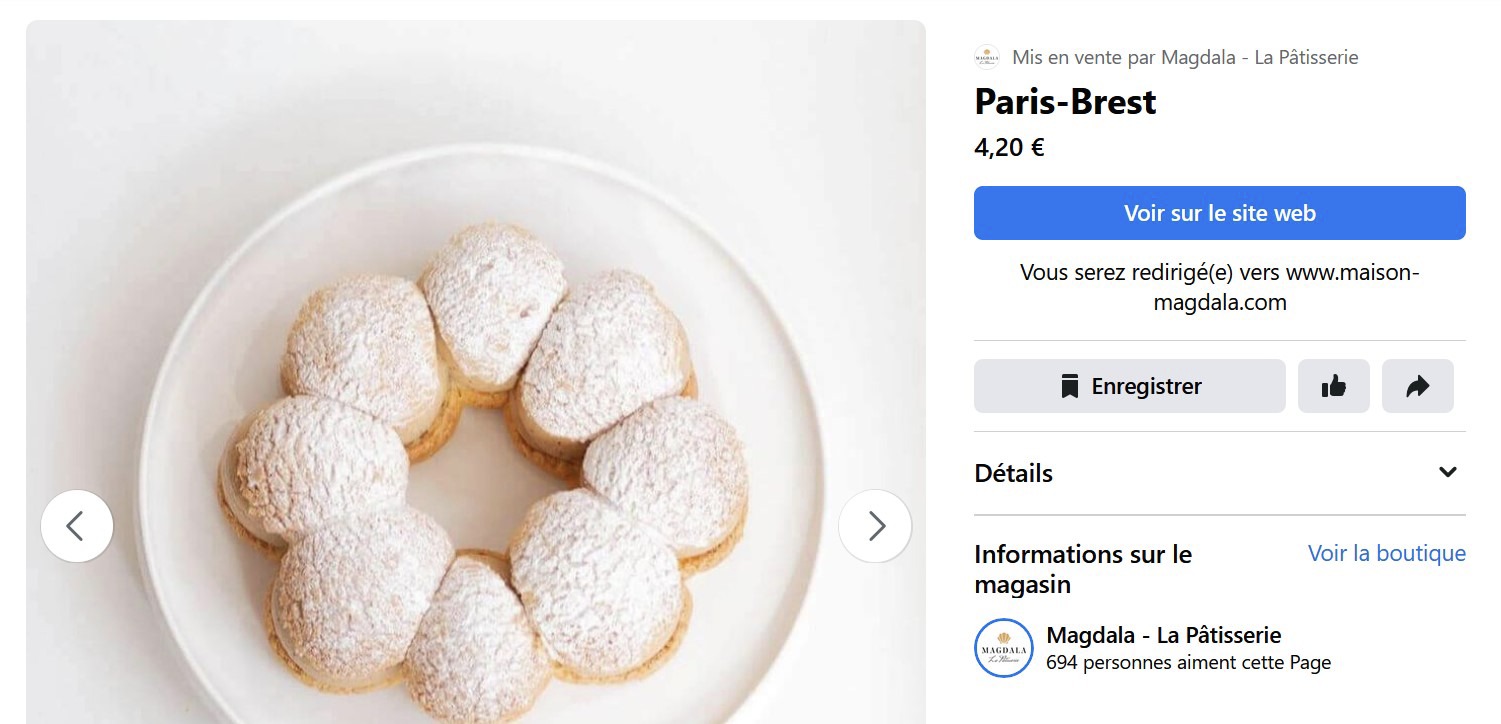Click the Informations sur le magasin heading

tap(1083, 569)
